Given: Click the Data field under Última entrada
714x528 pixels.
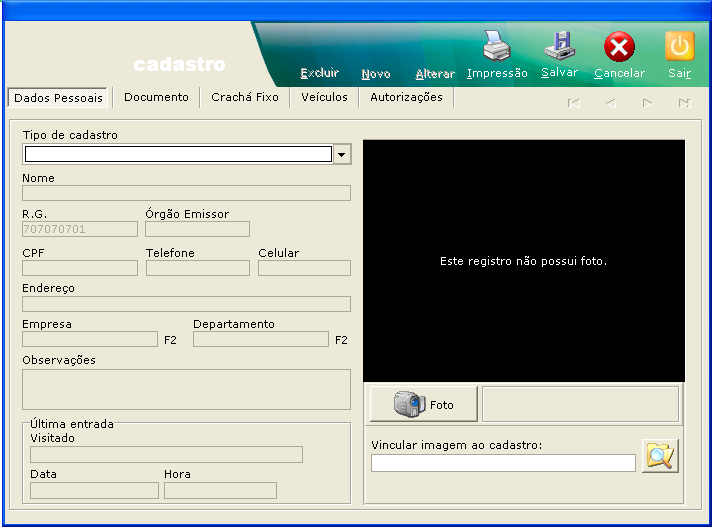Looking at the screenshot, I should coord(94,491).
